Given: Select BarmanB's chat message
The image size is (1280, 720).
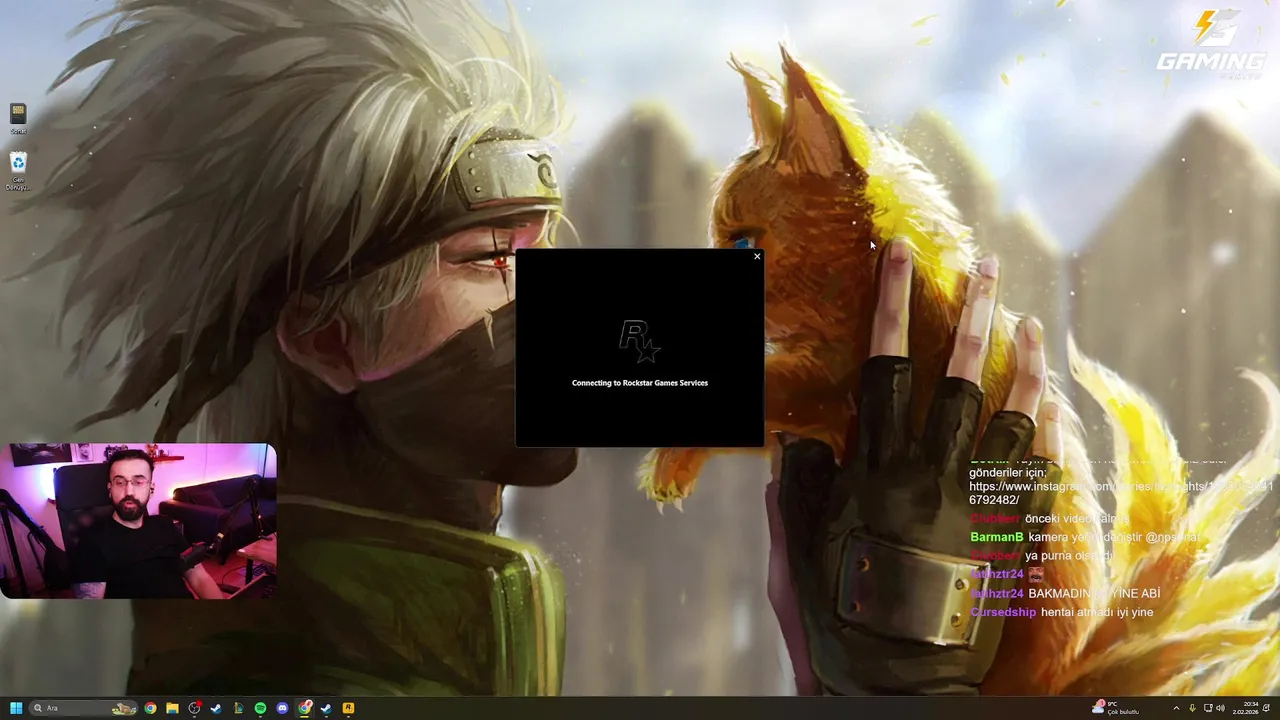Looking at the screenshot, I should coord(1084,537).
